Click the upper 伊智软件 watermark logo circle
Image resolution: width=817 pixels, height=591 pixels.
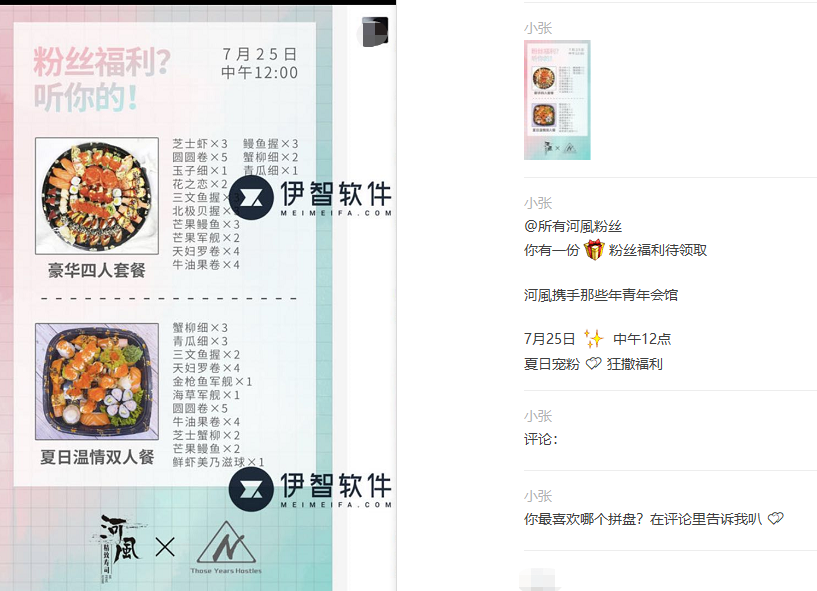pos(251,198)
